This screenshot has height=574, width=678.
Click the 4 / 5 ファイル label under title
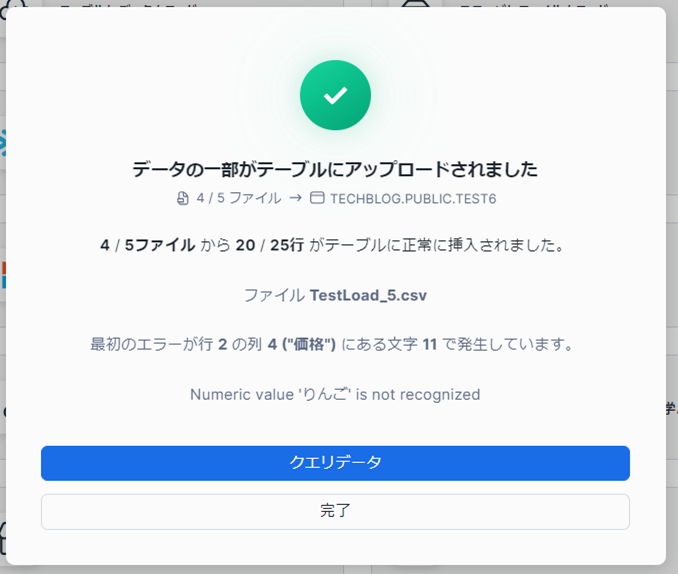coord(238,198)
